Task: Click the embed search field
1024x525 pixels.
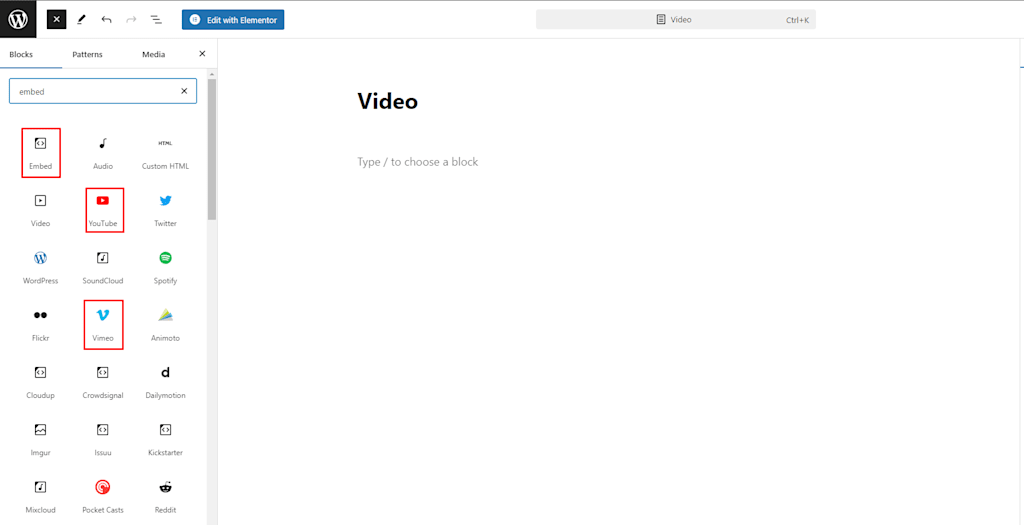Action: point(103,91)
